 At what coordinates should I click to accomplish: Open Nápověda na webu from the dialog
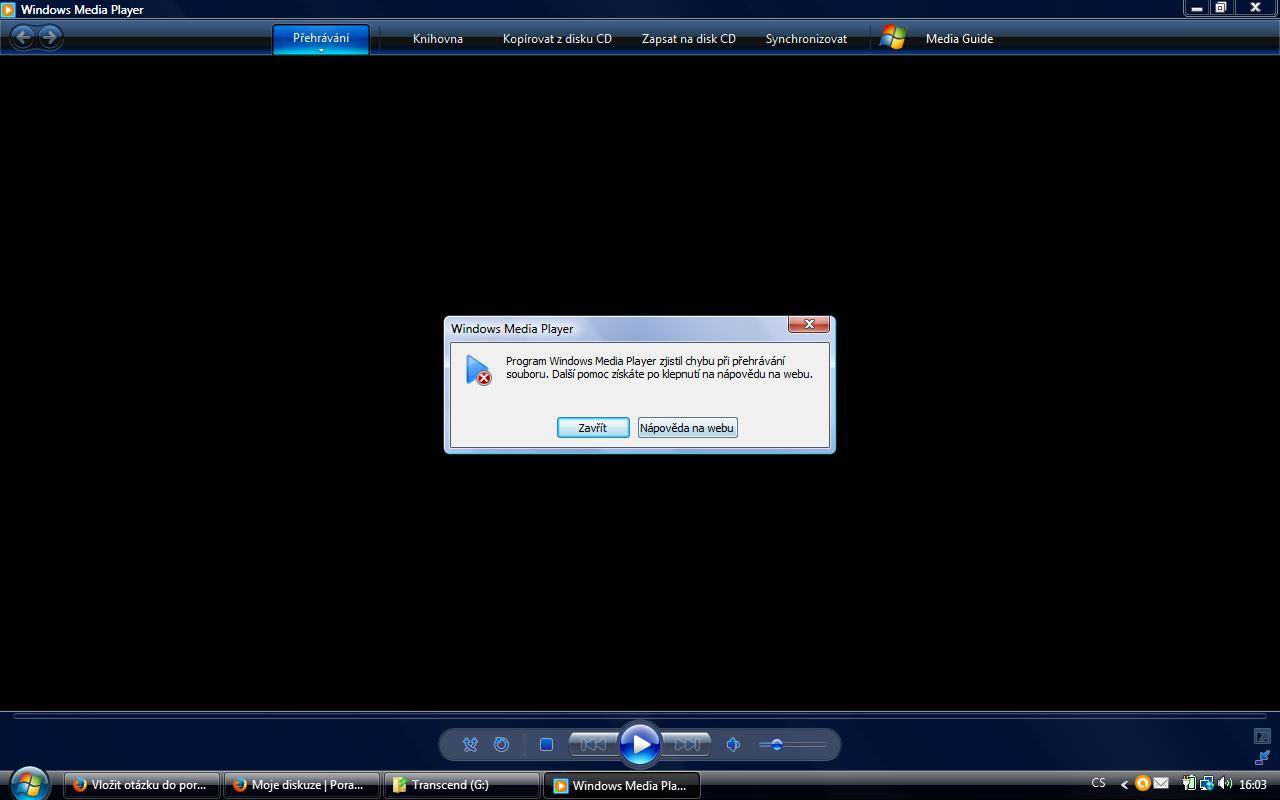pyautogui.click(x=687, y=427)
